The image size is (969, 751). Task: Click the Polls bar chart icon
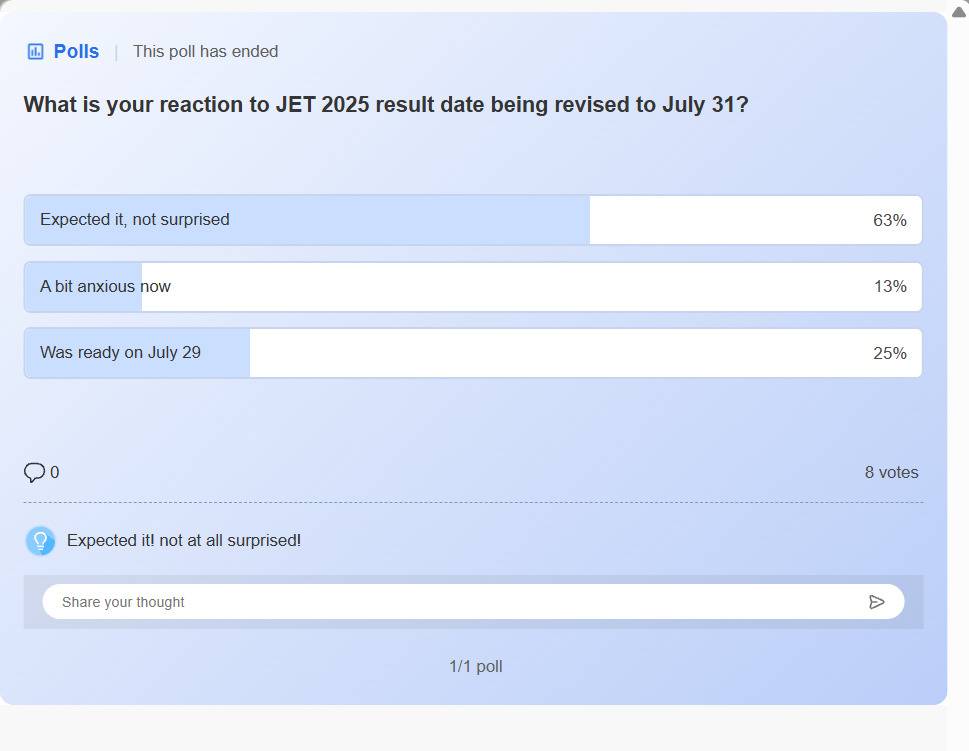[35, 51]
